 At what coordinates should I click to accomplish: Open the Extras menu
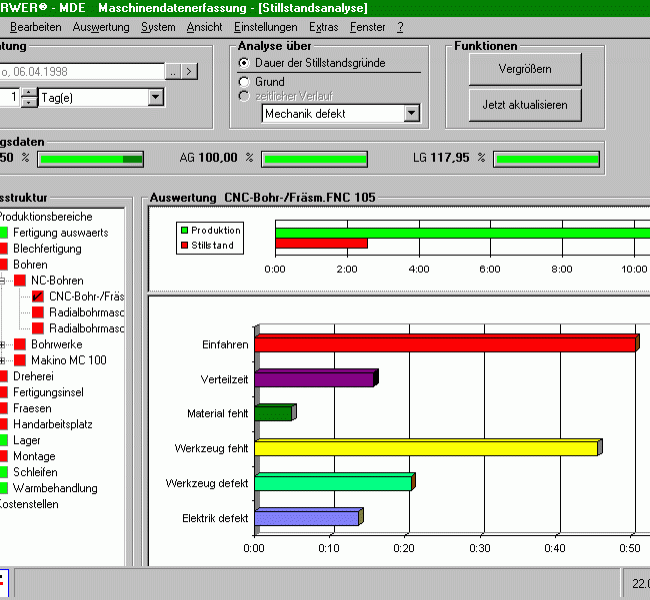pyautogui.click(x=323, y=27)
